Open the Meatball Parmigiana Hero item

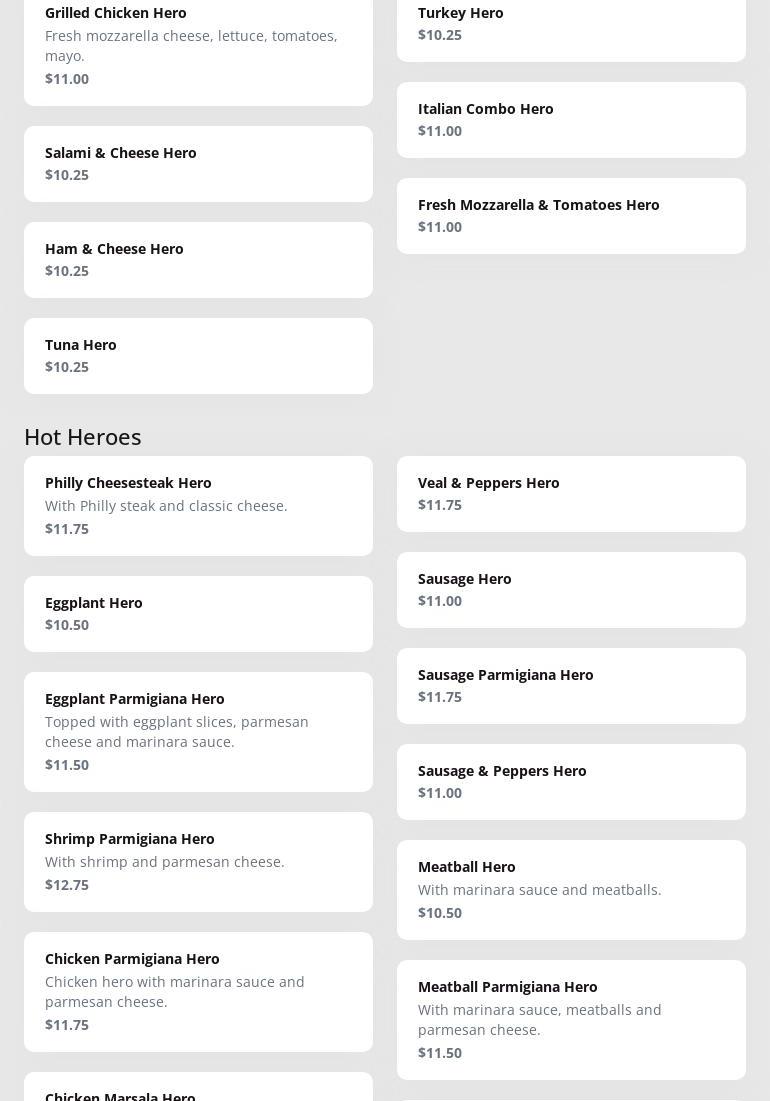tap(571, 1020)
